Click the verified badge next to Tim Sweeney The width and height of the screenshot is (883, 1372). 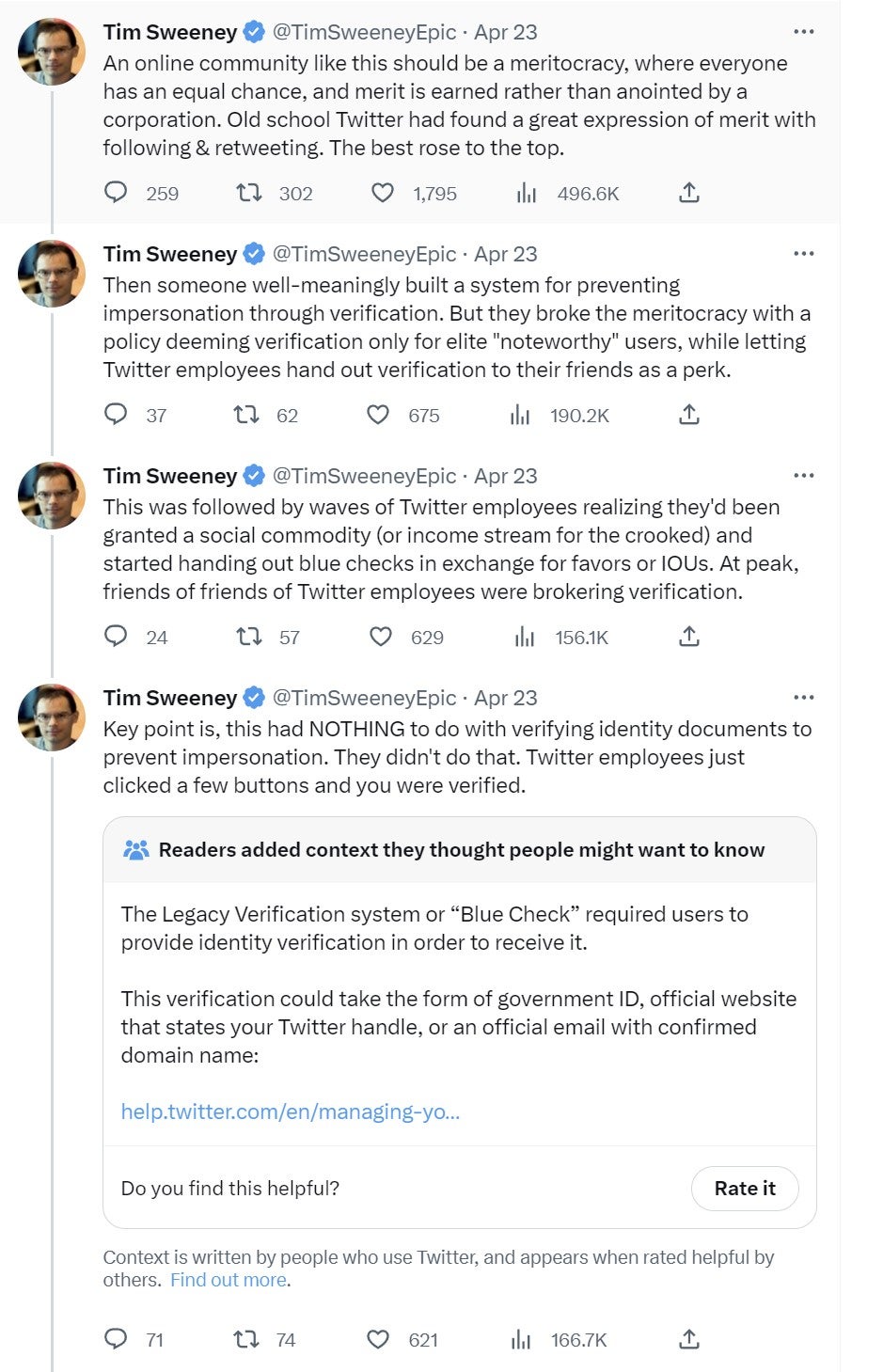[x=251, y=31]
